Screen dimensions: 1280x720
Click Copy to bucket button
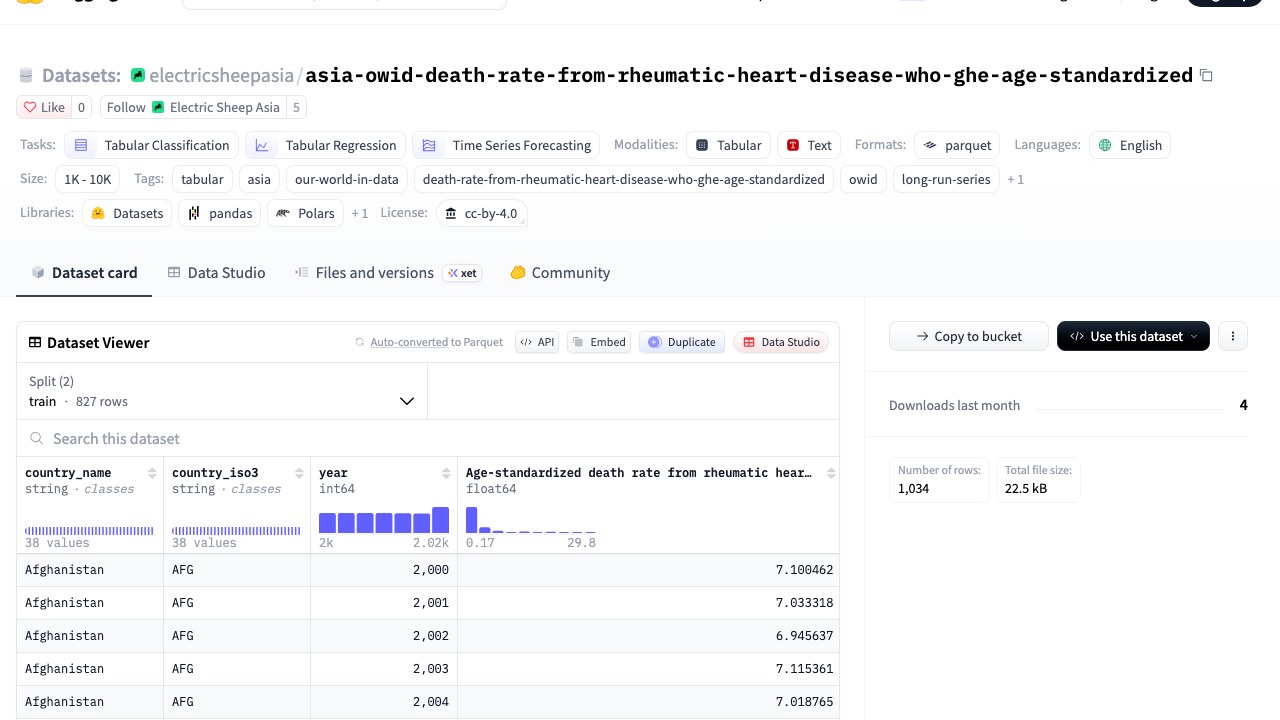click(969, 336)
